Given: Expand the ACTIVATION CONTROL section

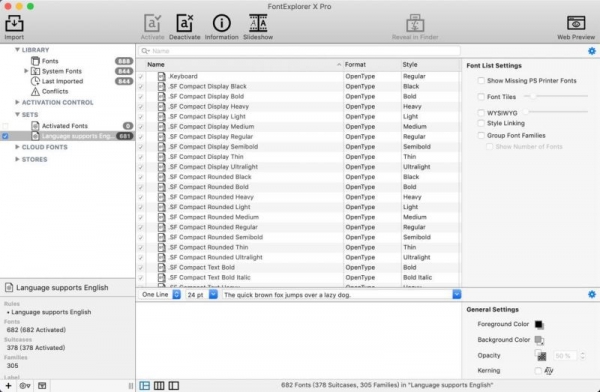Looking at the screenshot, I should pyautogui.click(x=17, y=102).
